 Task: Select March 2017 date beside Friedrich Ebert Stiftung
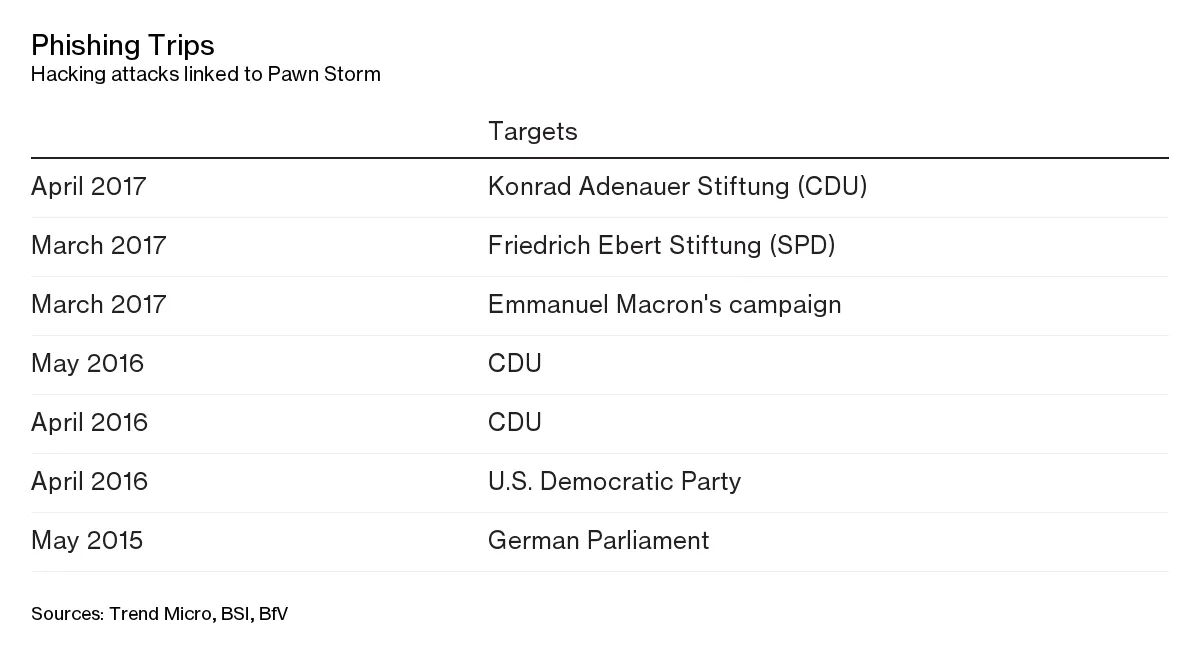pyautogui.click(x=98, y=246)
